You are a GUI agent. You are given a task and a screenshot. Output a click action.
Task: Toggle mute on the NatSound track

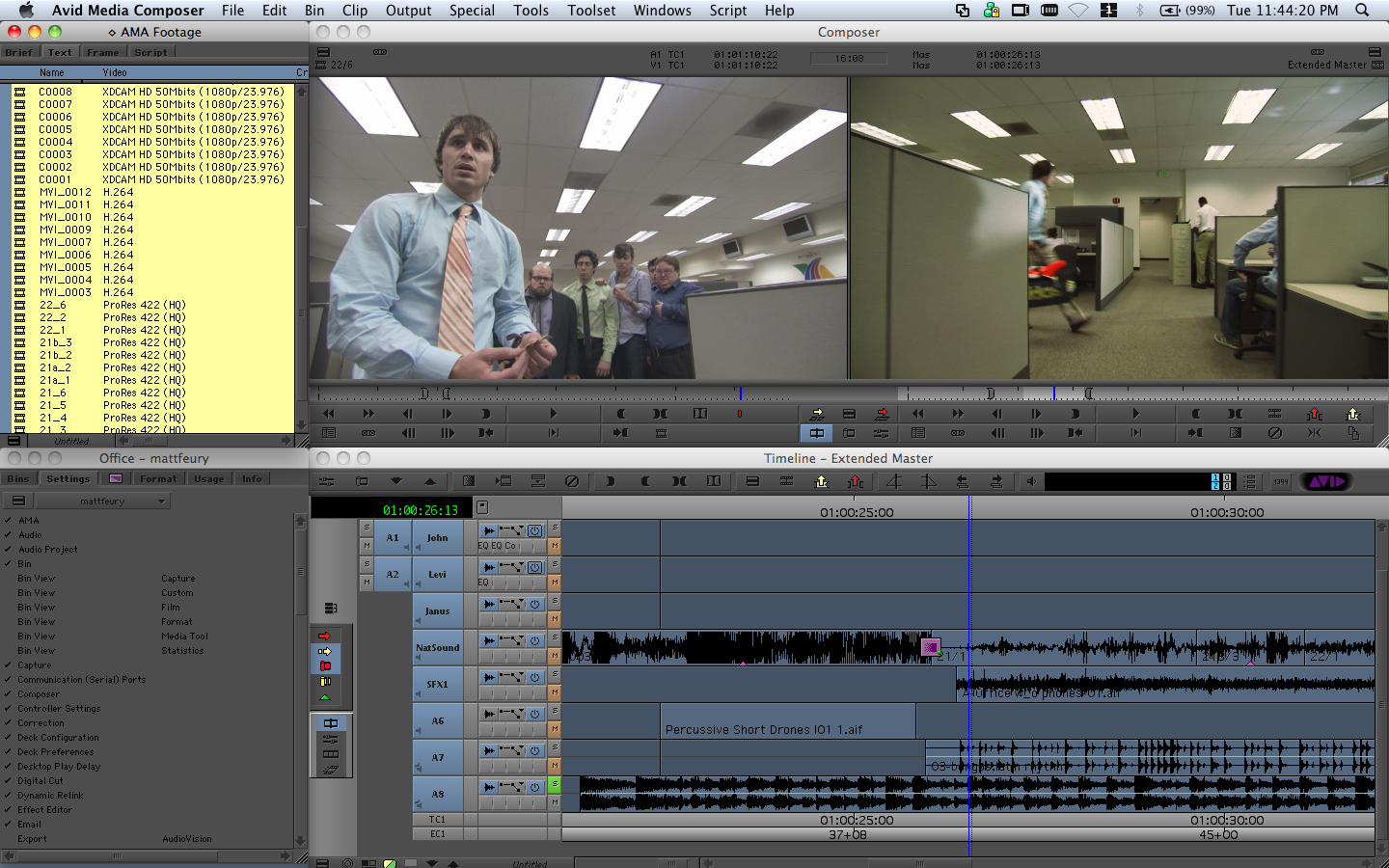[555, 656]
